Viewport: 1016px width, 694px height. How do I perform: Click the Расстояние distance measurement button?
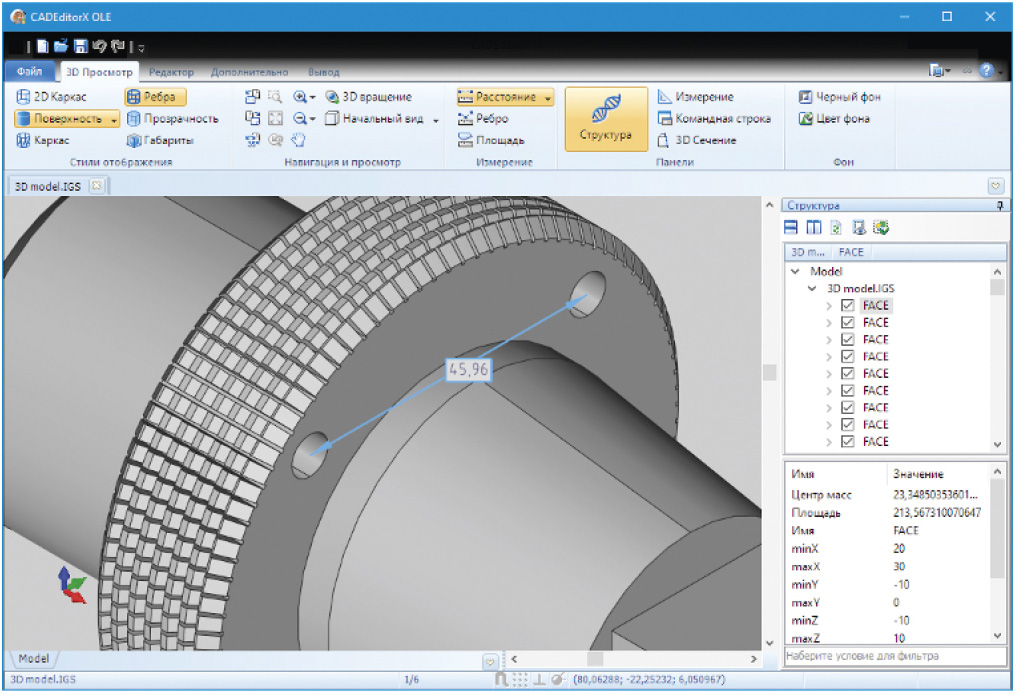pos(498,97)
